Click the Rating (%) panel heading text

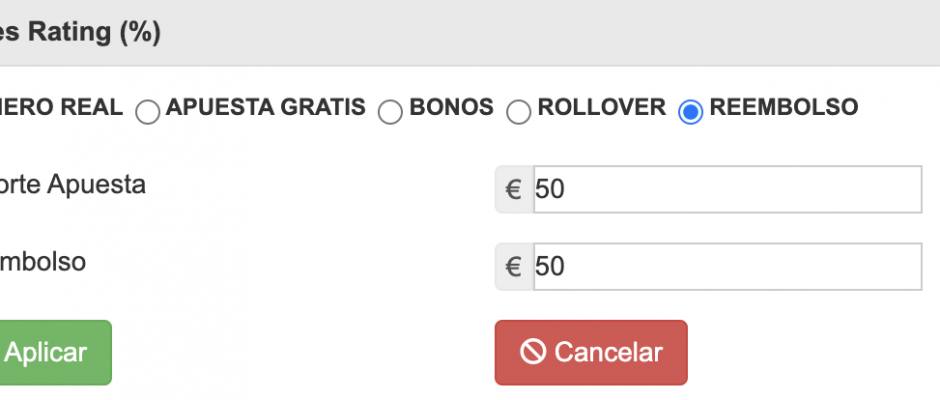(x=80, y=32)
